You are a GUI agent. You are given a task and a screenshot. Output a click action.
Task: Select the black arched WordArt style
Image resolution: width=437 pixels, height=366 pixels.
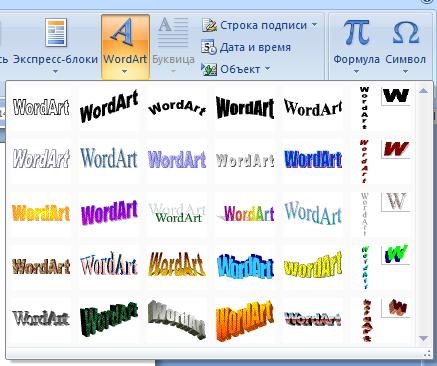coord(177,108)
